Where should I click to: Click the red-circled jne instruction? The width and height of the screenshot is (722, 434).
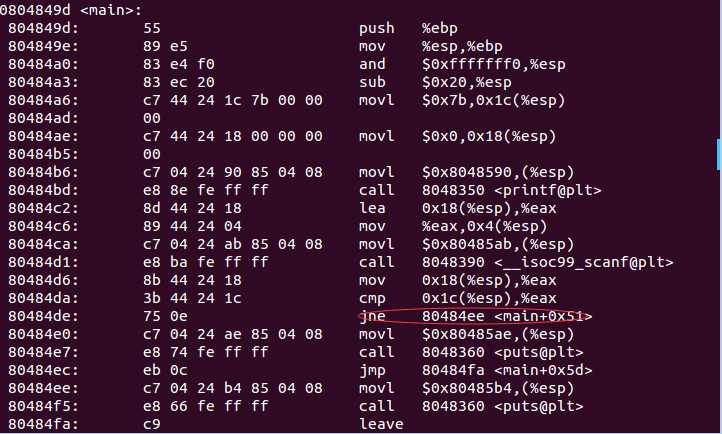click(x=372, y=316)
